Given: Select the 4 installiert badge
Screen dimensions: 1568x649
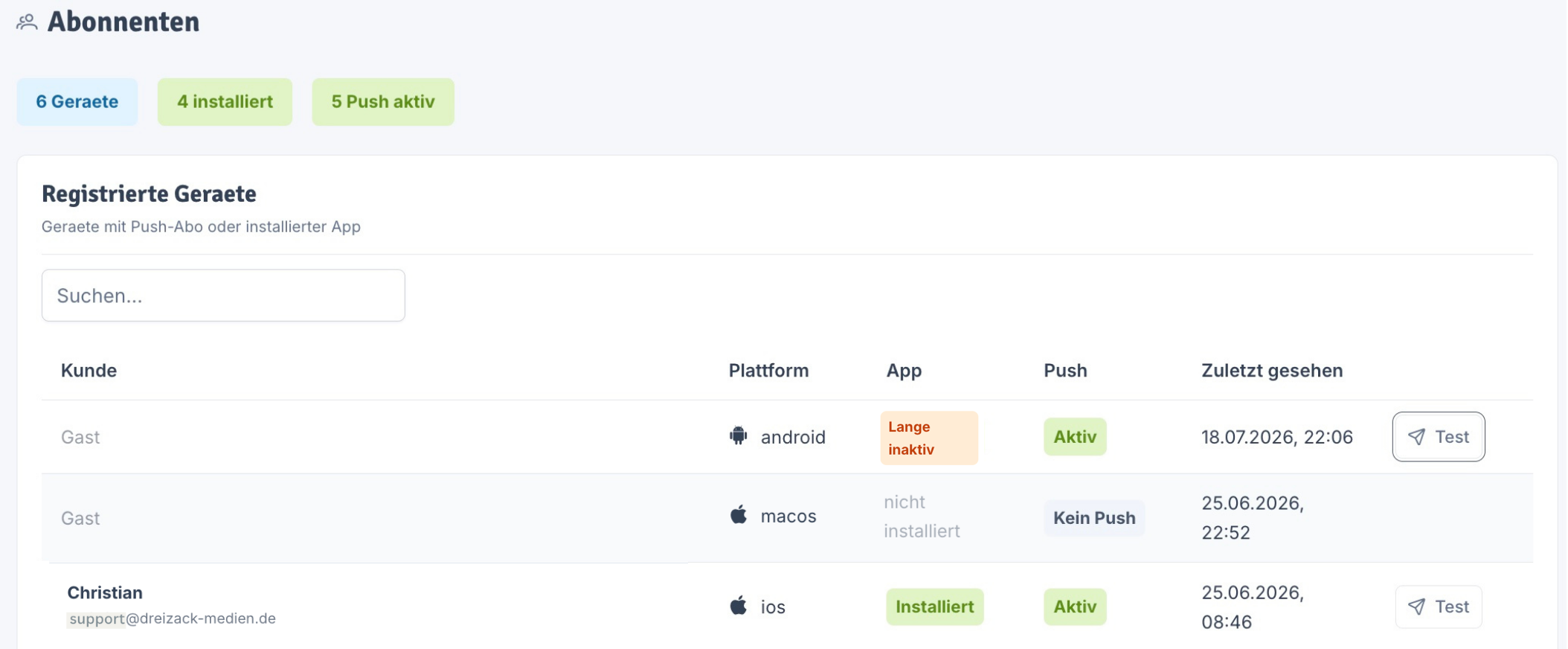Looking at the screenshot, I should [x=225, y=102].
